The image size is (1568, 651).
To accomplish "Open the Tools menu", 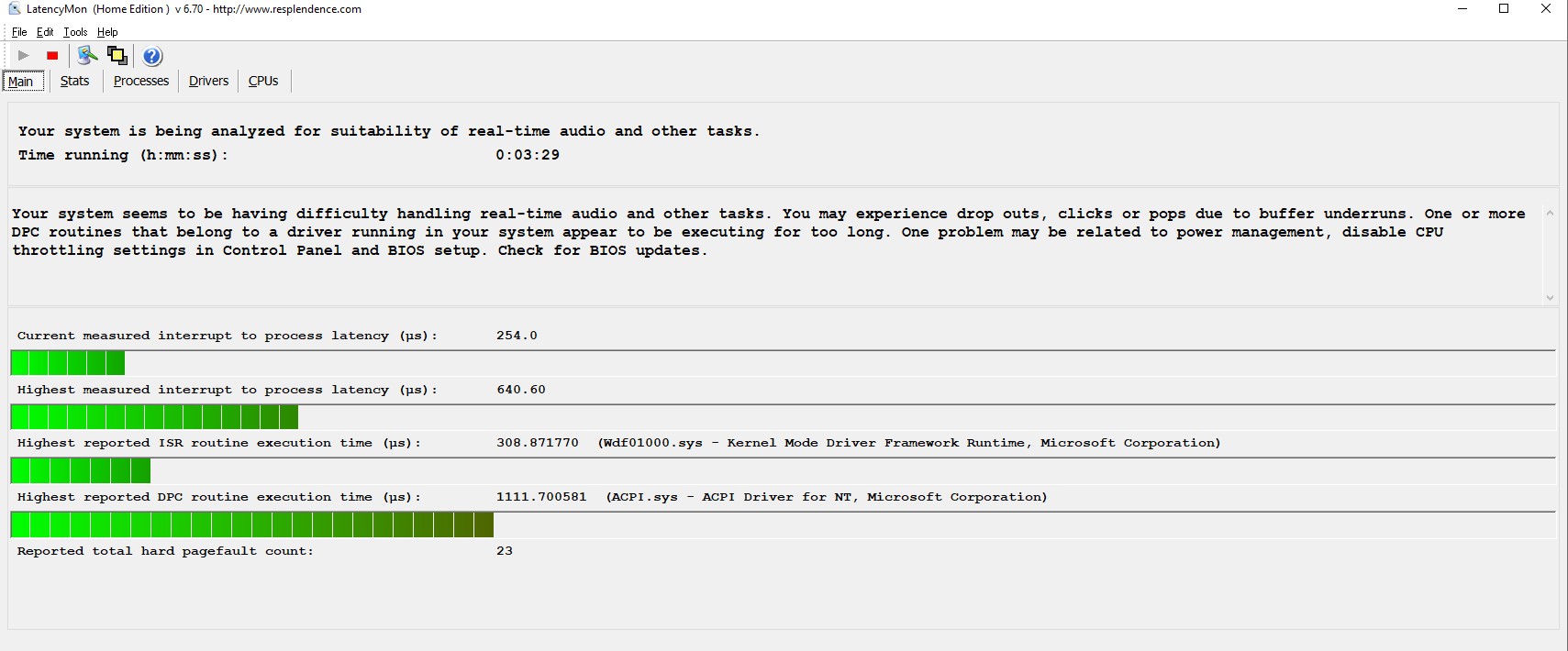I will (75, 32).
